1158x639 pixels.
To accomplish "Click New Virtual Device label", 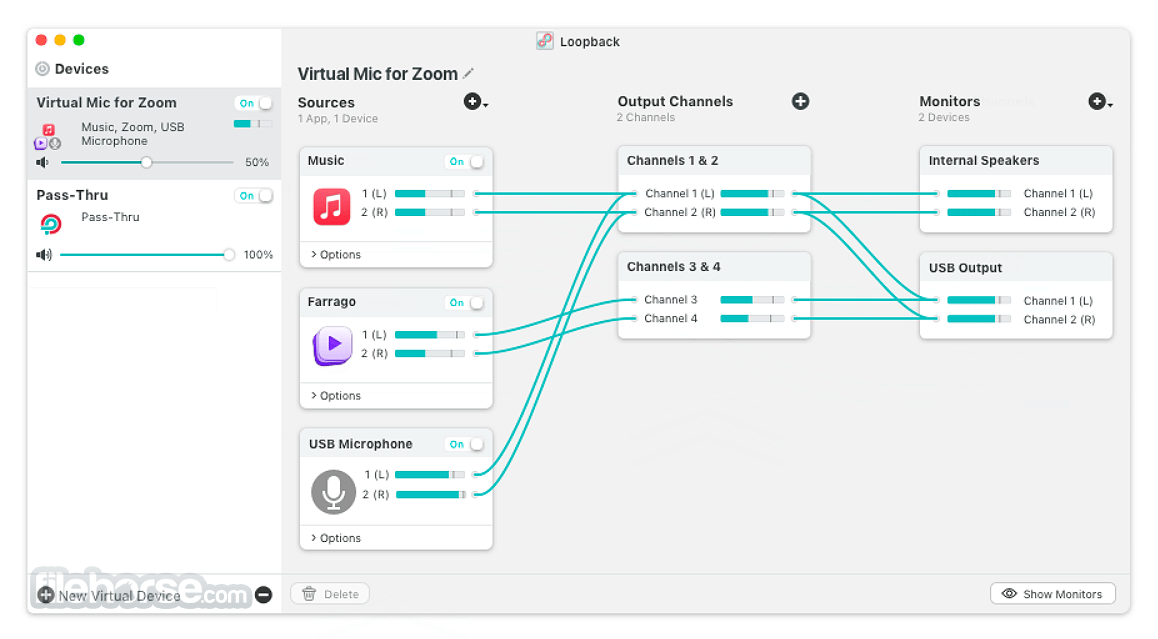I will tap(120, 595).
